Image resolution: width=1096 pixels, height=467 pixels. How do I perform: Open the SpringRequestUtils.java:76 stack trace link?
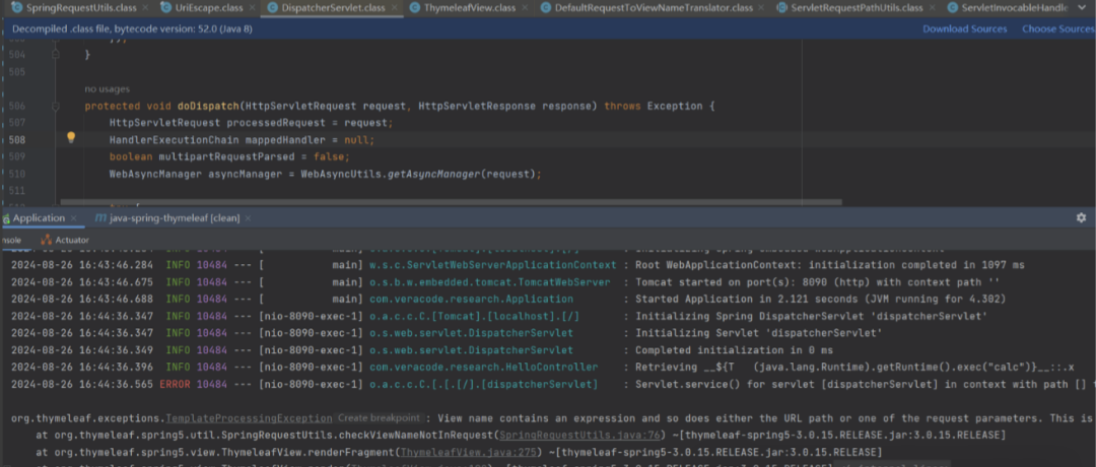point(580,435)
